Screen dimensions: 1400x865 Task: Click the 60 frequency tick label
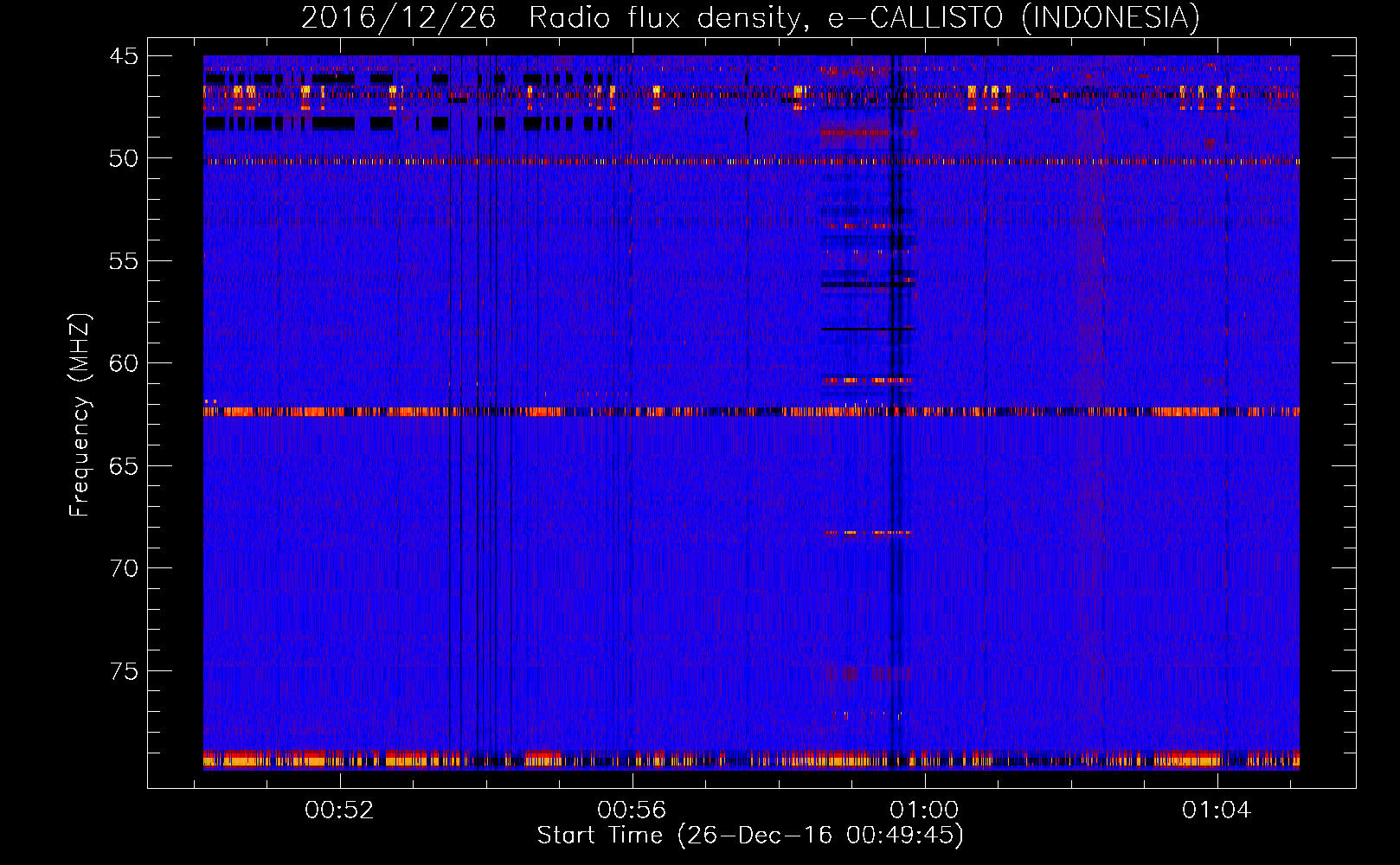click(123, 363)
